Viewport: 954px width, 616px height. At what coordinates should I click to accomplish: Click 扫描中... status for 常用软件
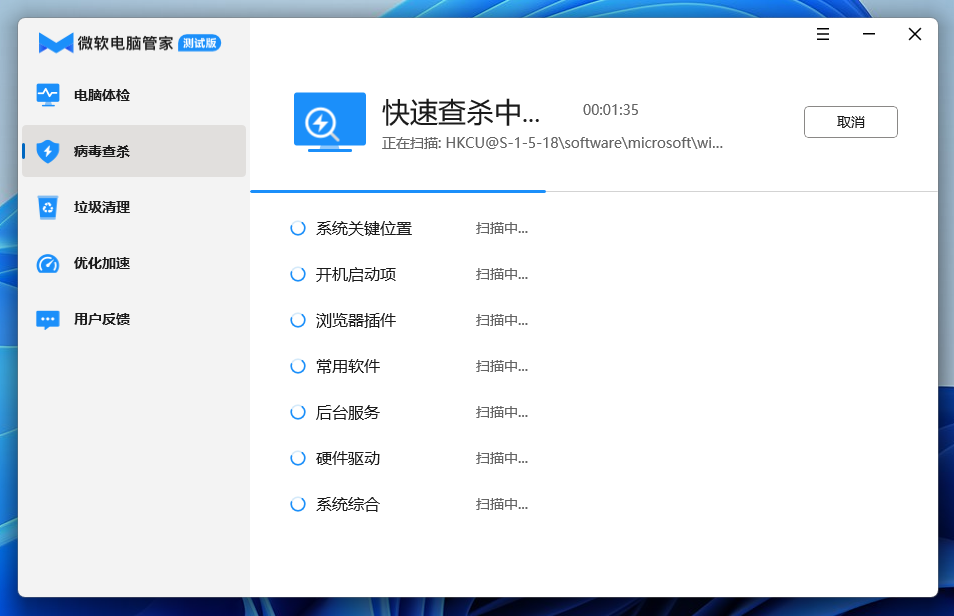(x=501, y=366)
